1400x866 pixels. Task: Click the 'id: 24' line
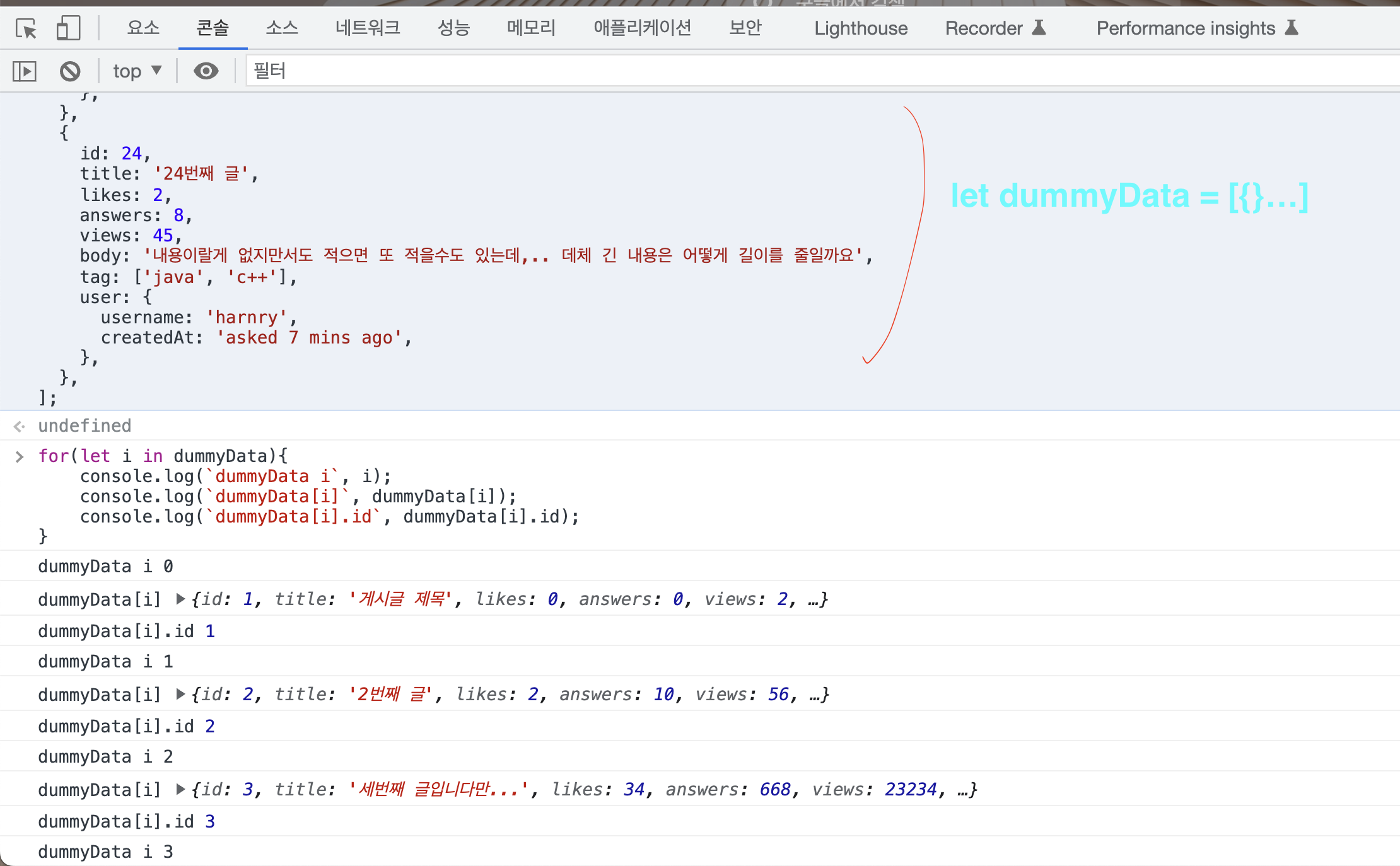tap(115, 153)
